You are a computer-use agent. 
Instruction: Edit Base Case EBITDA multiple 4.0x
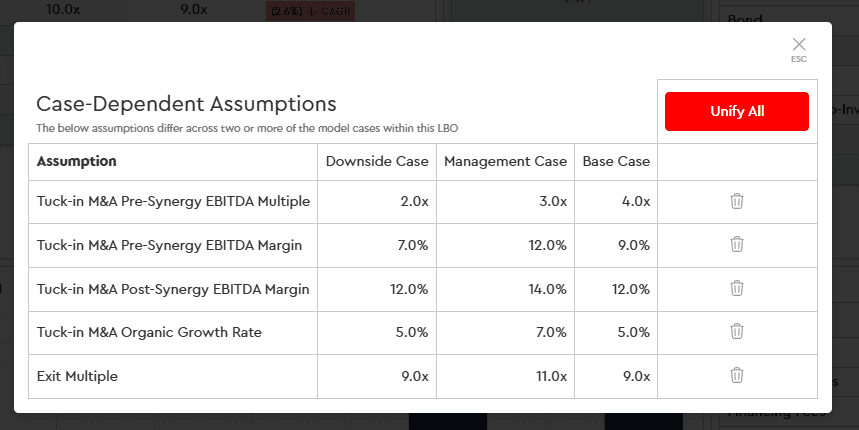635,201
